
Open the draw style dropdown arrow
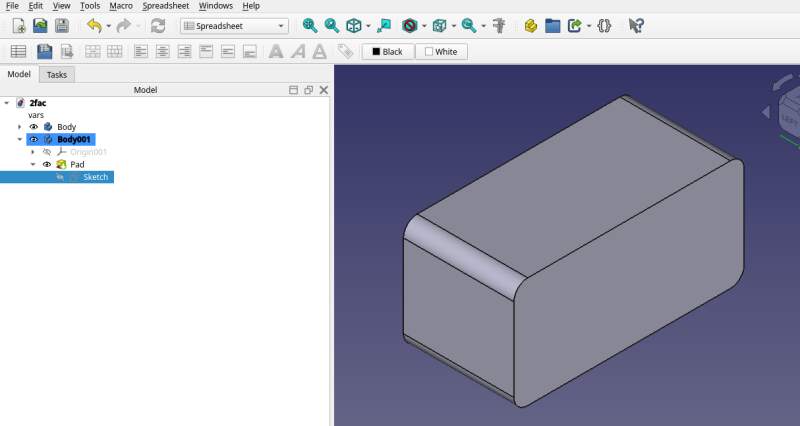(423, 26)
